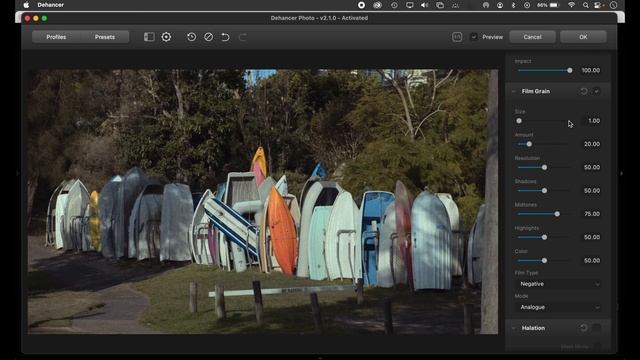Edit the Highlights value field
The image size is (640, 360).
tap(592, 237)
